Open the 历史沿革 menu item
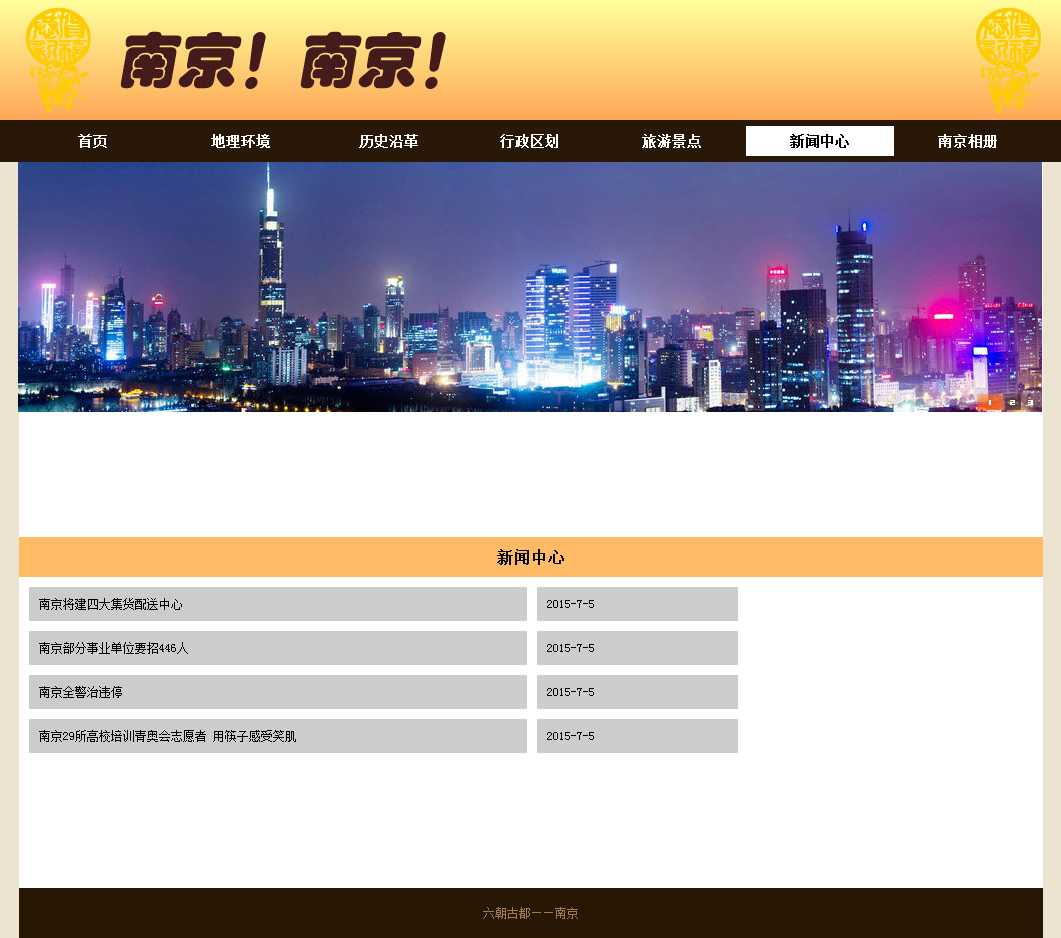This screenshot has height=938, width=1061. pyautogui.click(x=388, y=141)
